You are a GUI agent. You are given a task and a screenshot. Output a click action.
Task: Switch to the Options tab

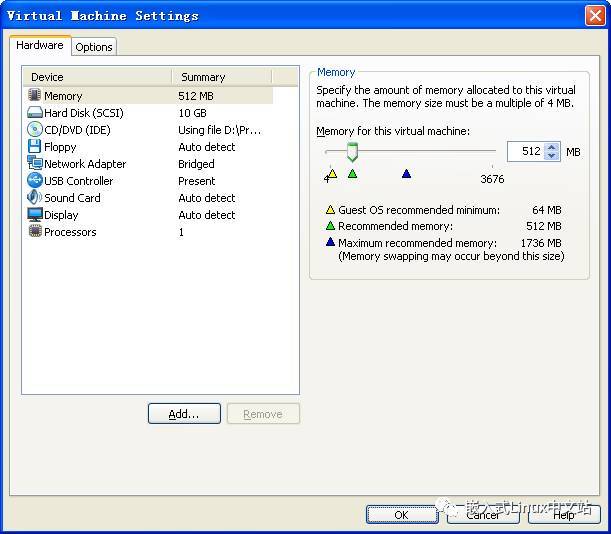(x=94, y=47)
